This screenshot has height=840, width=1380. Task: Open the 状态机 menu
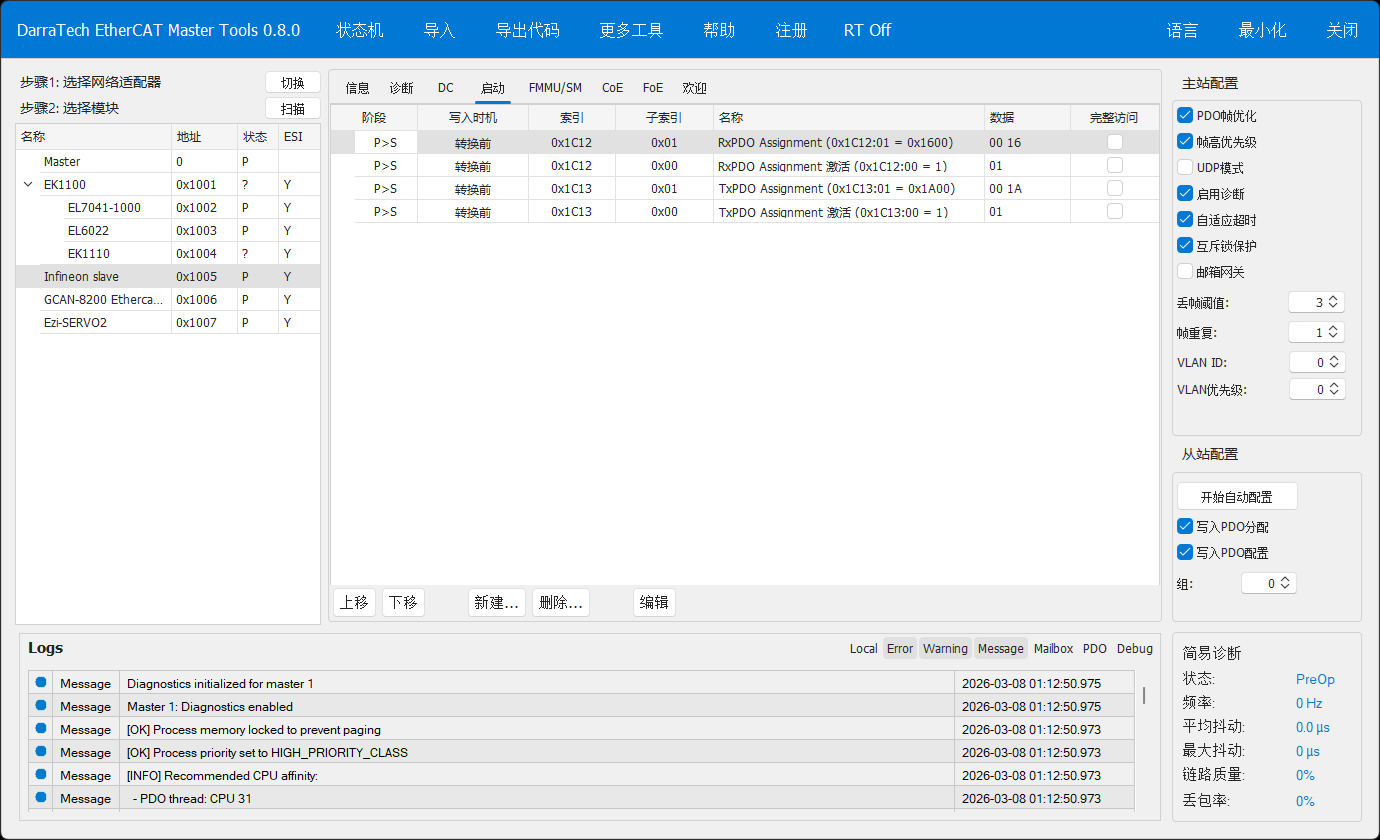coord(359,30)
